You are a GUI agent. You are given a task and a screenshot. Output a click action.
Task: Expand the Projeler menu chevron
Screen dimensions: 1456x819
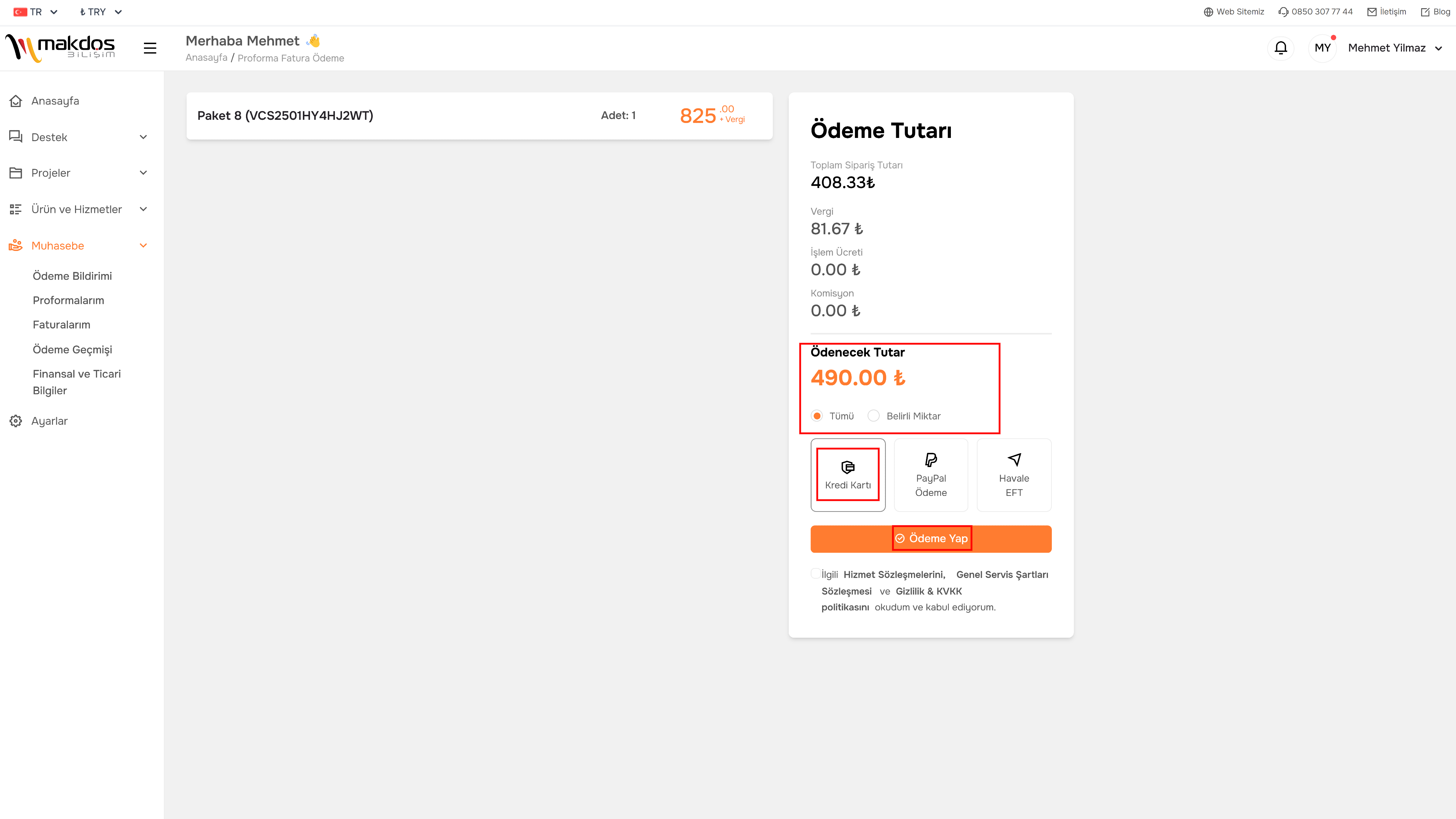click(144, 173)
